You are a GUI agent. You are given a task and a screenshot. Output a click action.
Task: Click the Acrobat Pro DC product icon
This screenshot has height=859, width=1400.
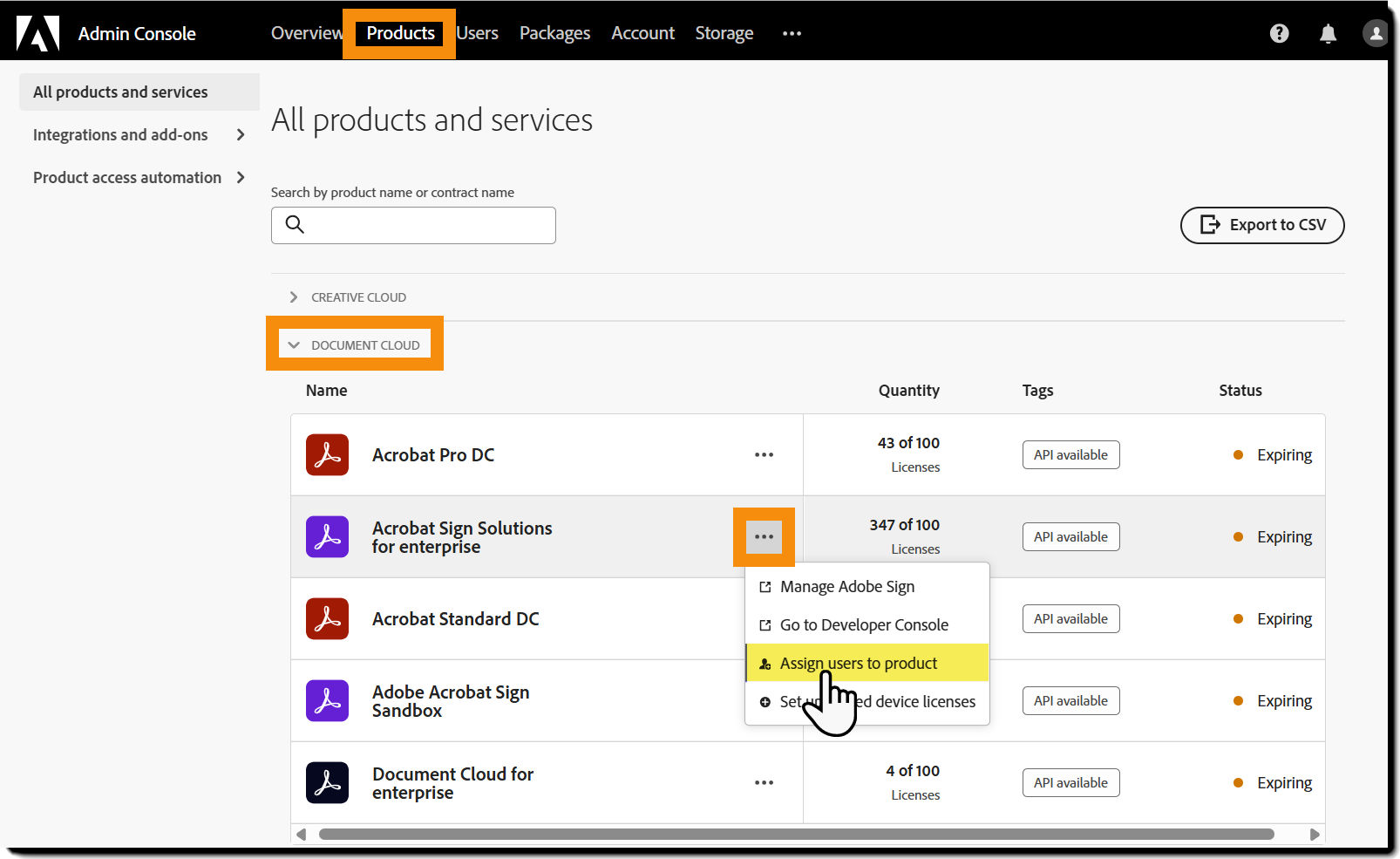click(x=327, y=454)
